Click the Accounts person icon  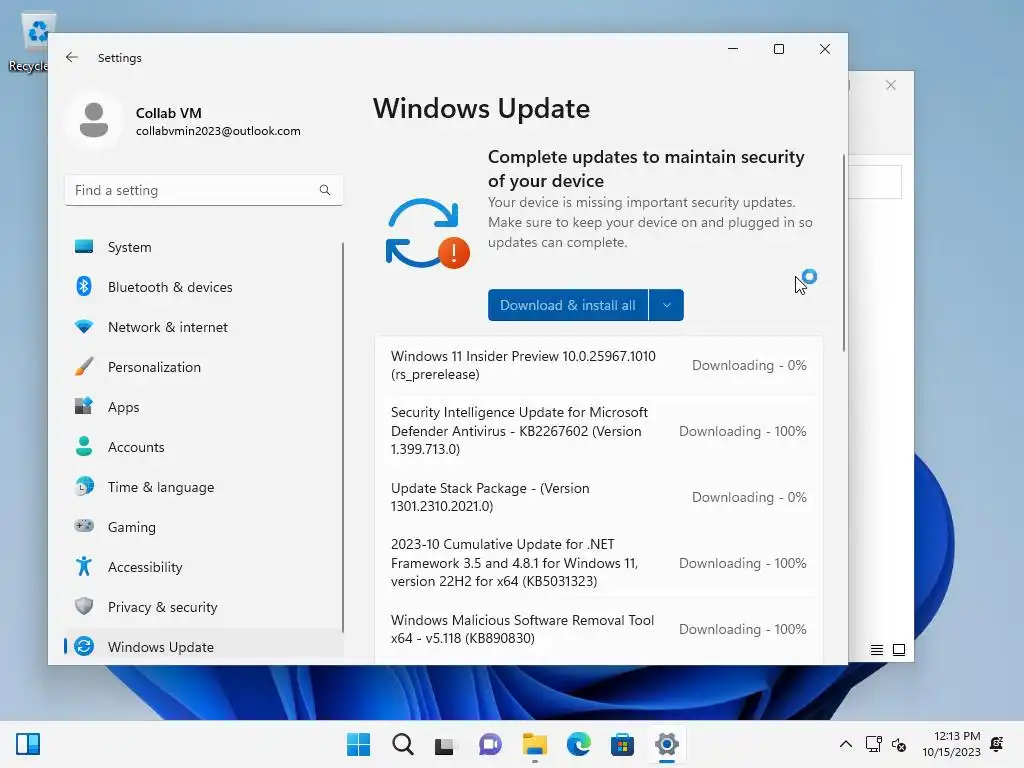[84, 447]
